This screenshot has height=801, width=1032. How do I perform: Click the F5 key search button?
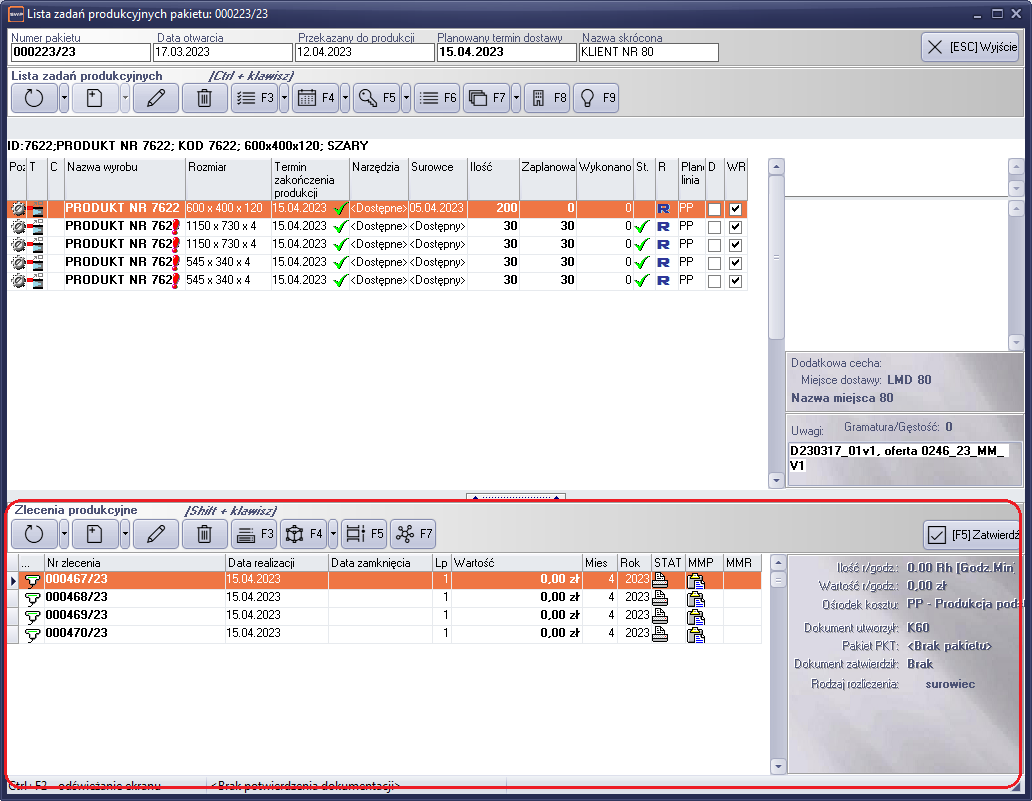376,98
